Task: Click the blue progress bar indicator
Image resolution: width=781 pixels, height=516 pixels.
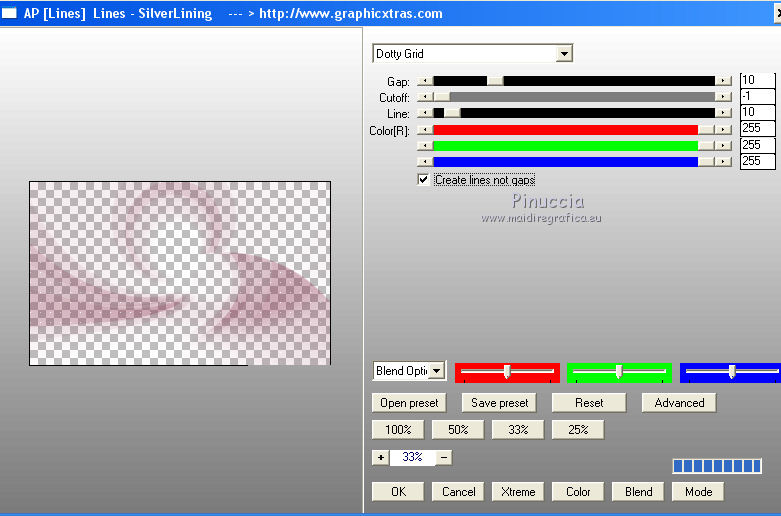Action: [717, 466]
